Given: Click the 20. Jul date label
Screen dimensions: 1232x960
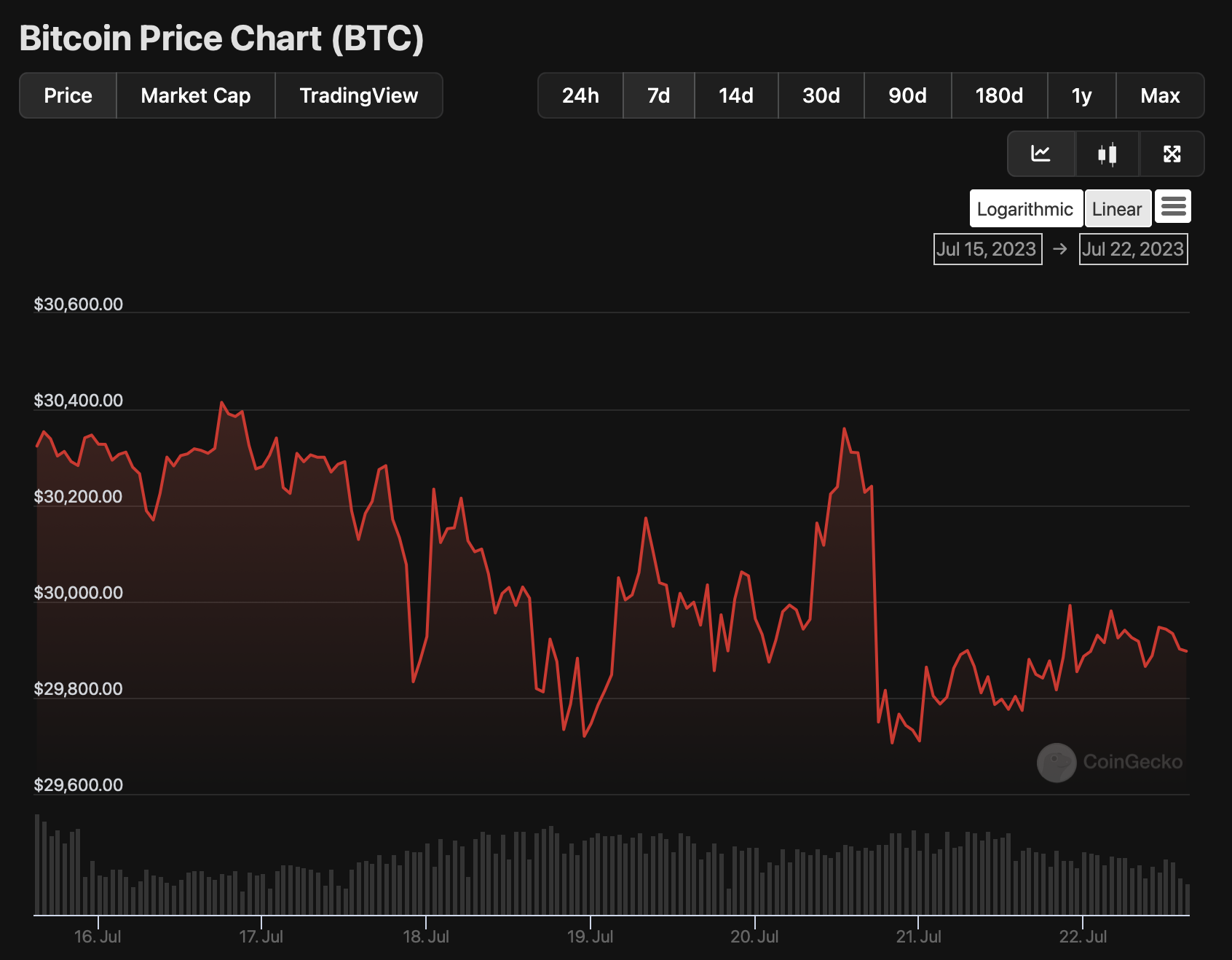Looking at the screenshot, I should tap(755, 937).
